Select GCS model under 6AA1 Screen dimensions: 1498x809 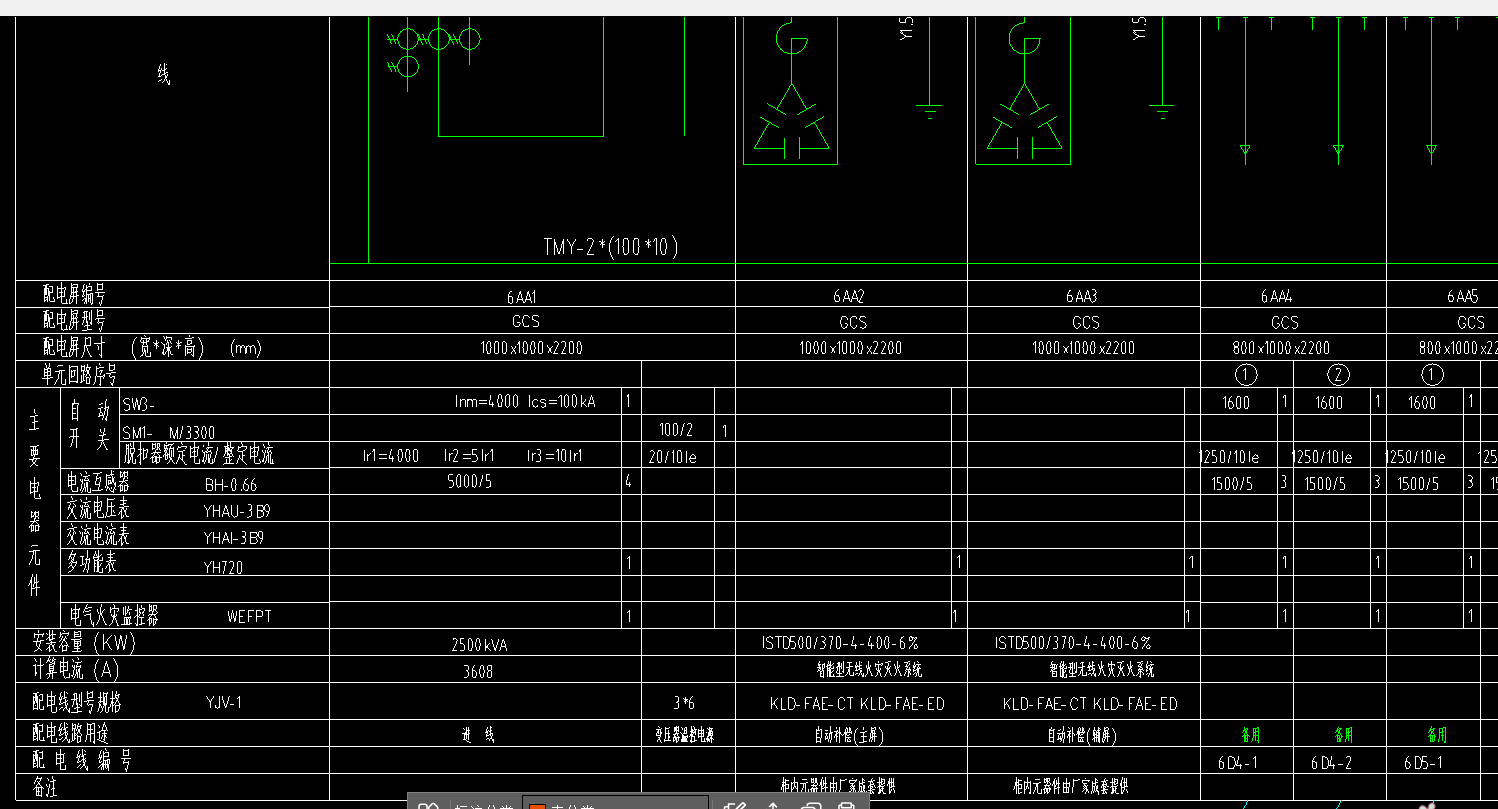pos(526,321)
